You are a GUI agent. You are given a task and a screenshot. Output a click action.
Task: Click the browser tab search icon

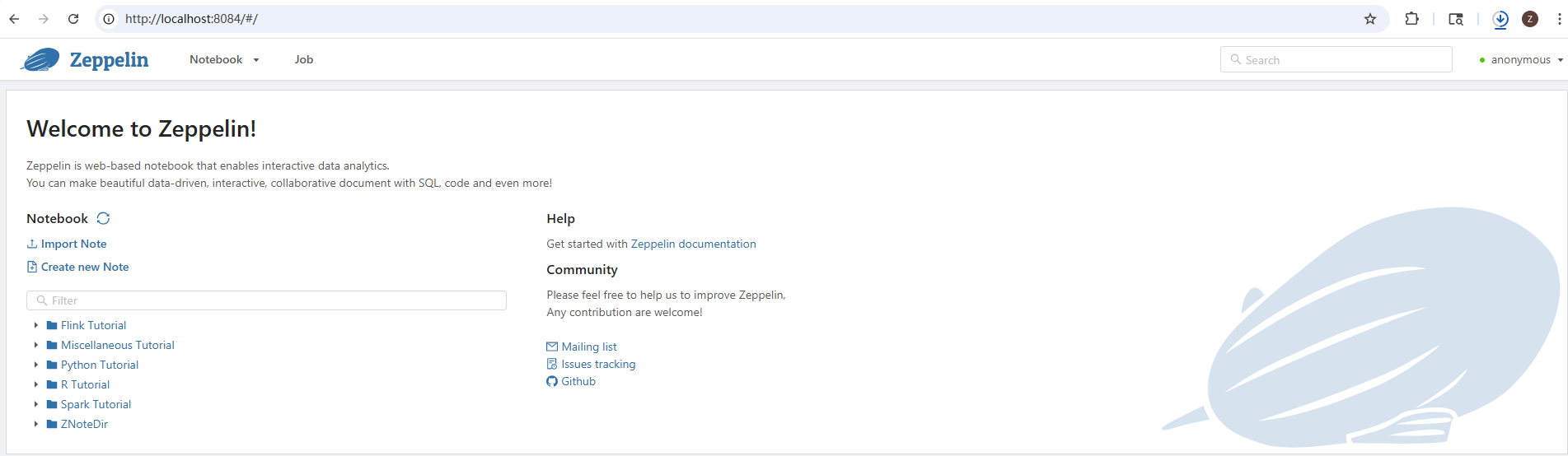pyautogui.click(x=1456, y=19)
